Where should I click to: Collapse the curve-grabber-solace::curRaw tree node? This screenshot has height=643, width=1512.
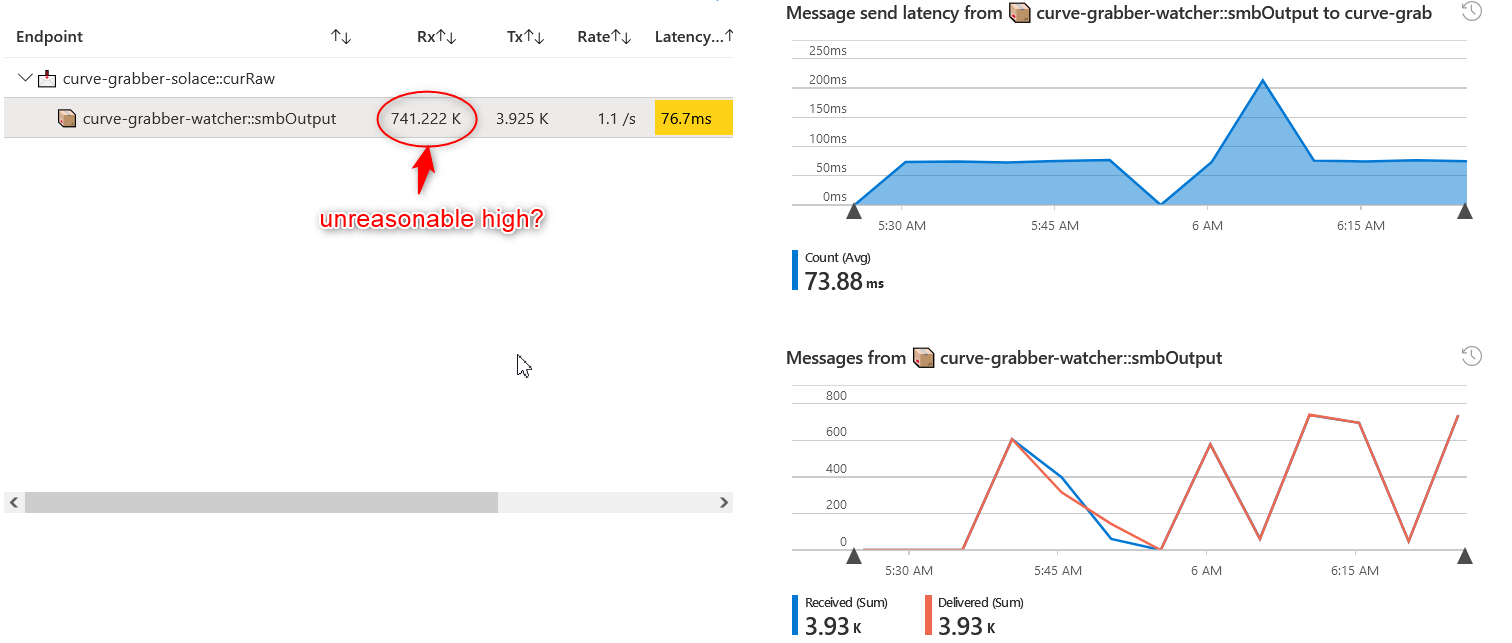click(25, 78)
